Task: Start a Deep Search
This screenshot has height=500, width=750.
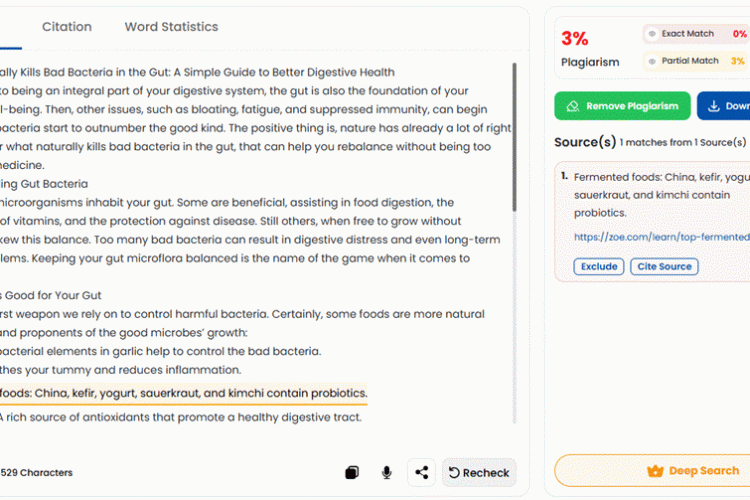Action: click(x=652, y=471)
